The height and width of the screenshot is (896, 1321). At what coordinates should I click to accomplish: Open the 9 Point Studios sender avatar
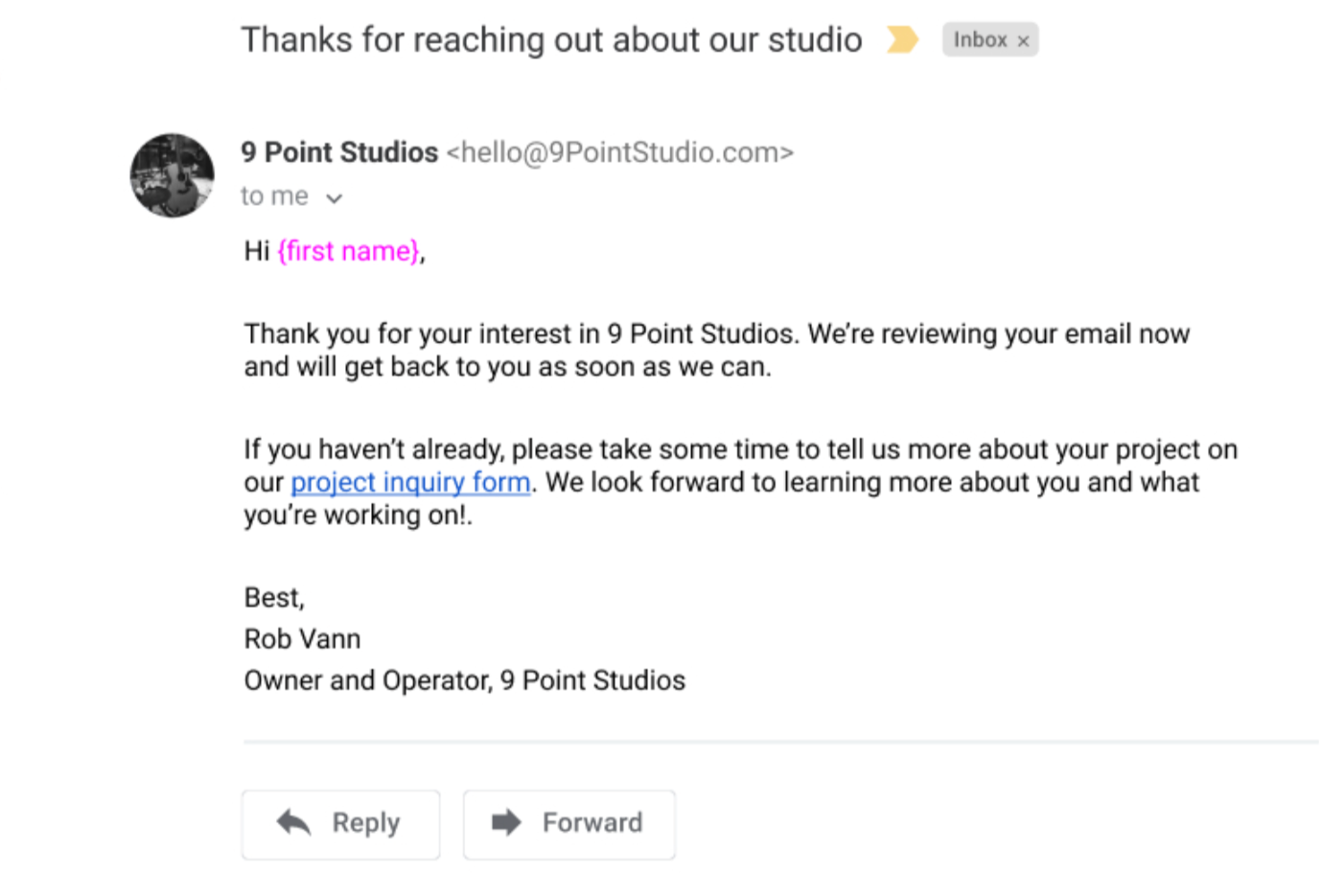pyautogui.click(x=173, y=175)
